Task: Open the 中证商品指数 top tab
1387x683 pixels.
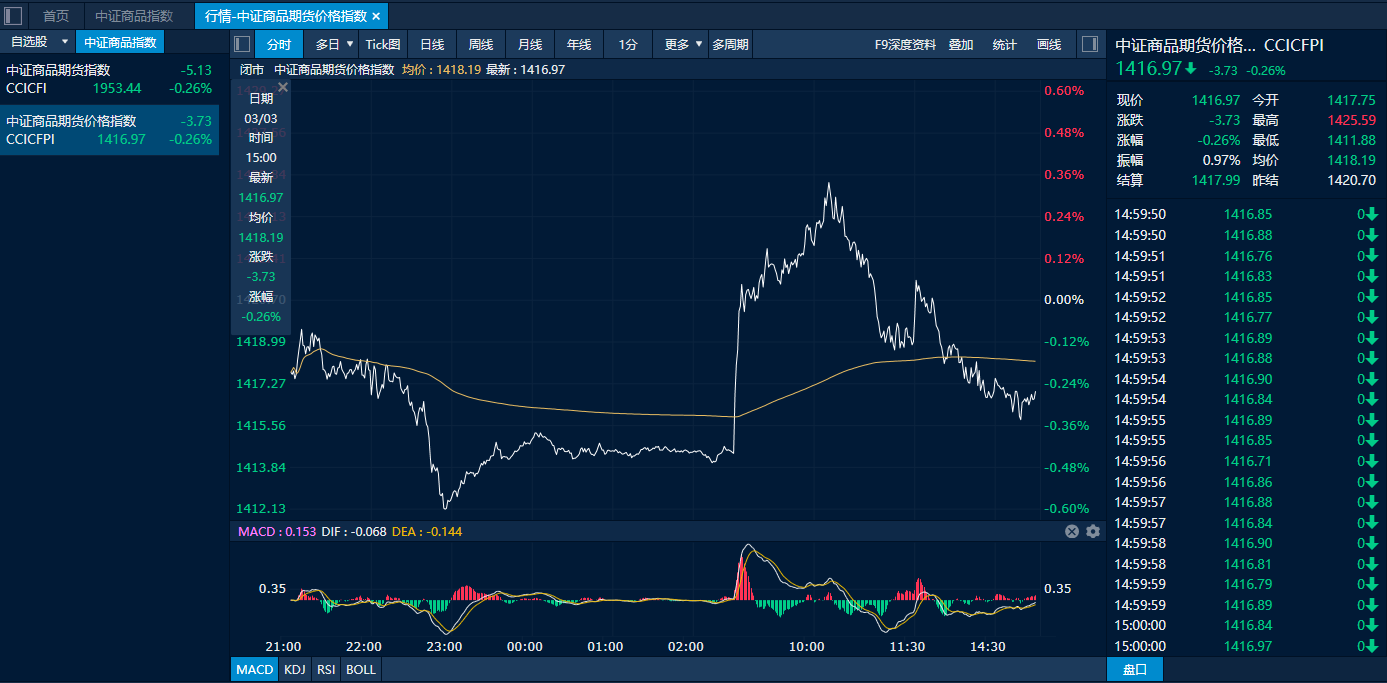Action: pos(134,16)
